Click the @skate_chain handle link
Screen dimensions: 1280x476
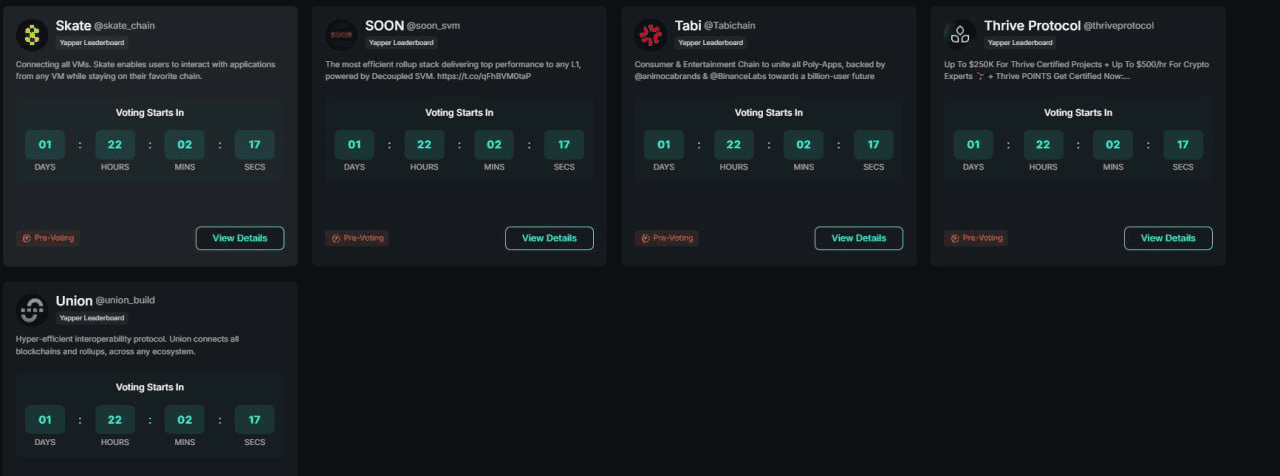pos(125,25)
